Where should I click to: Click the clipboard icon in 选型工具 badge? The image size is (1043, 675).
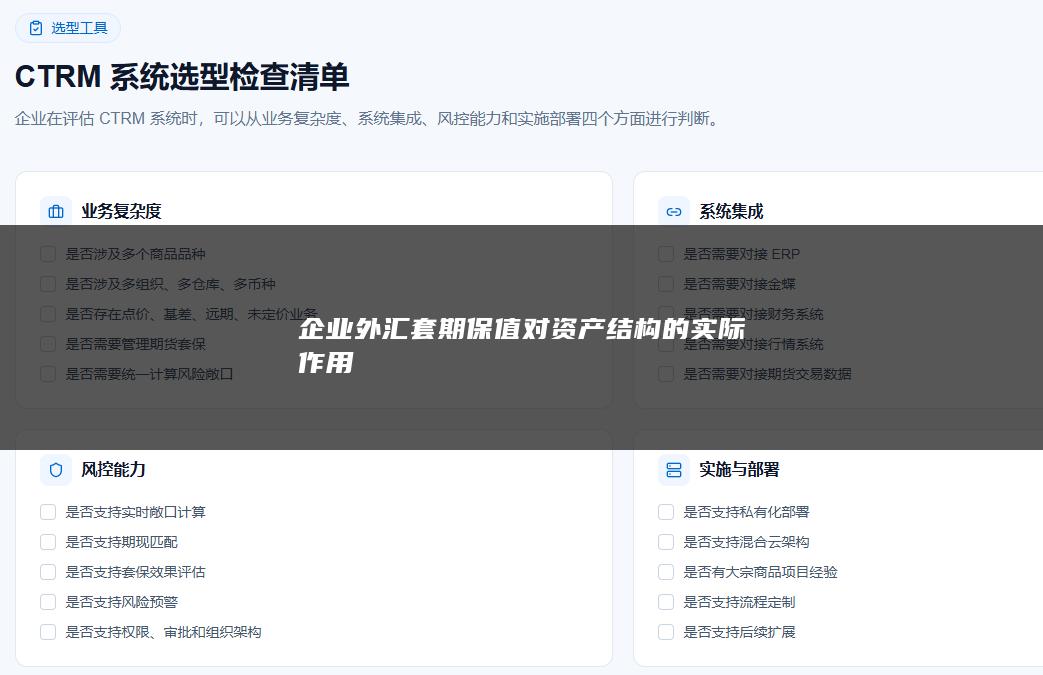(x=36, y=28)
